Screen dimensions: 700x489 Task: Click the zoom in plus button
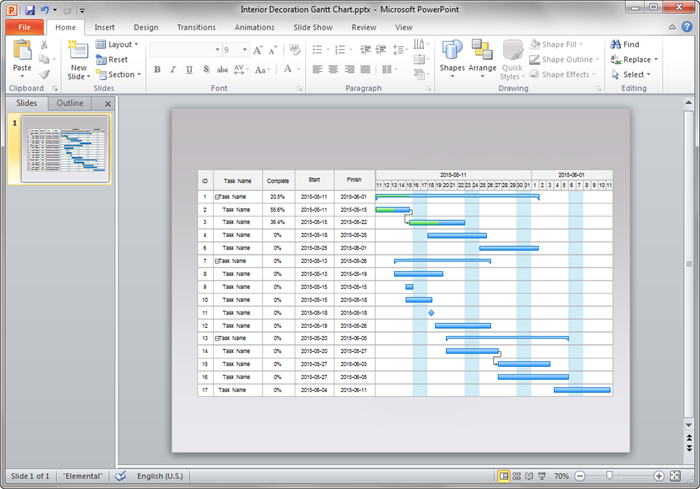pos(659,476)
